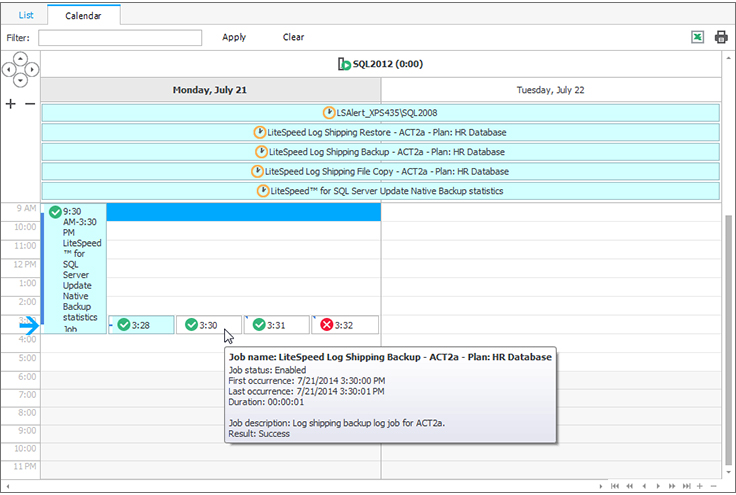The height and width of the screenshot is (495, 736).
Task: Select the Tuesday, July 22 day header
Action: [x=551, y=90]
